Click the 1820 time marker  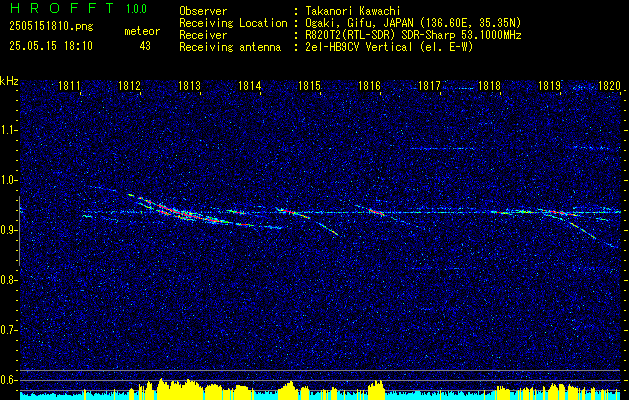(x=609, y=85)
